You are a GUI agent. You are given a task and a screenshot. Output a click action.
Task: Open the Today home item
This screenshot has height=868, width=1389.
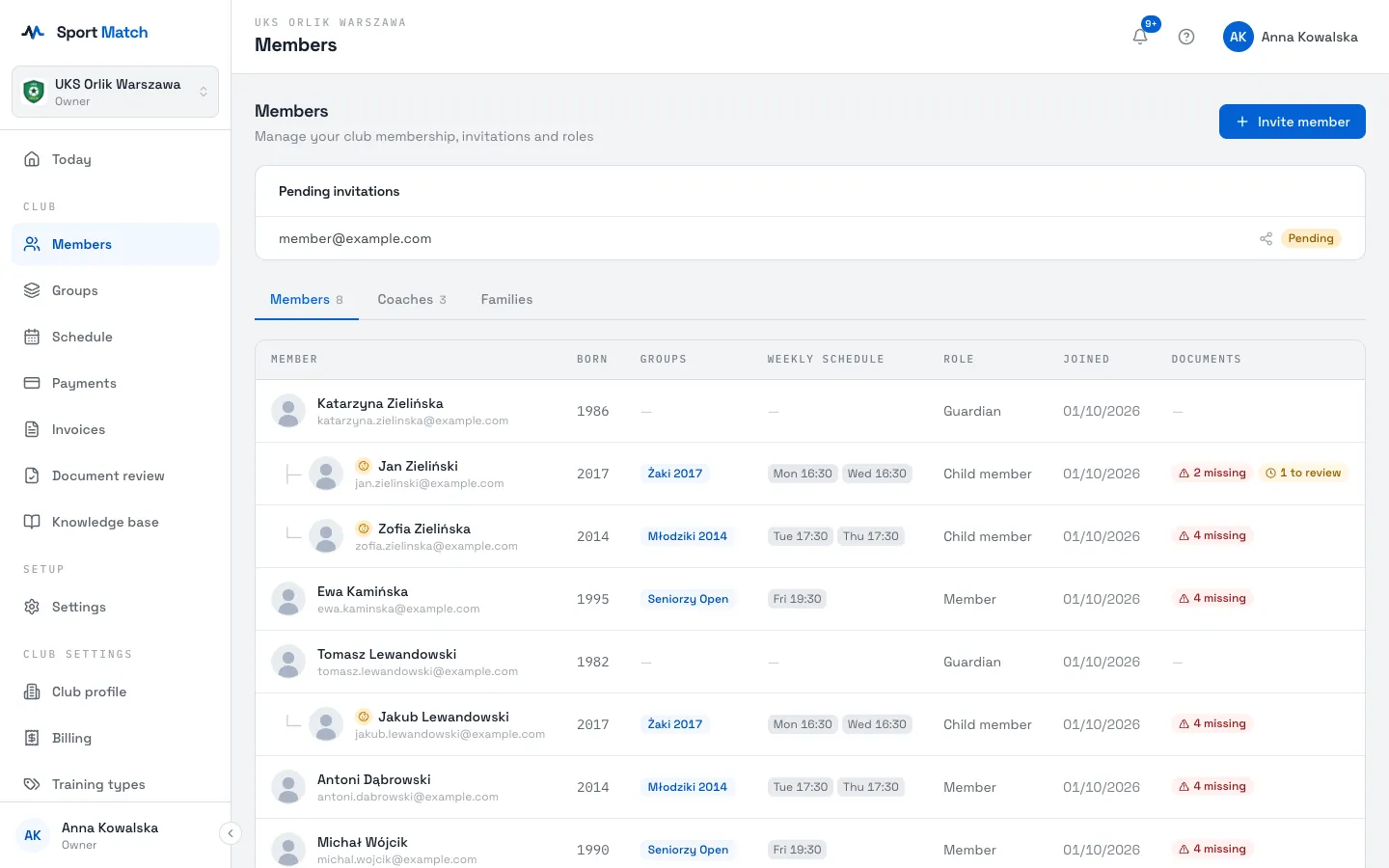point(116,159)
